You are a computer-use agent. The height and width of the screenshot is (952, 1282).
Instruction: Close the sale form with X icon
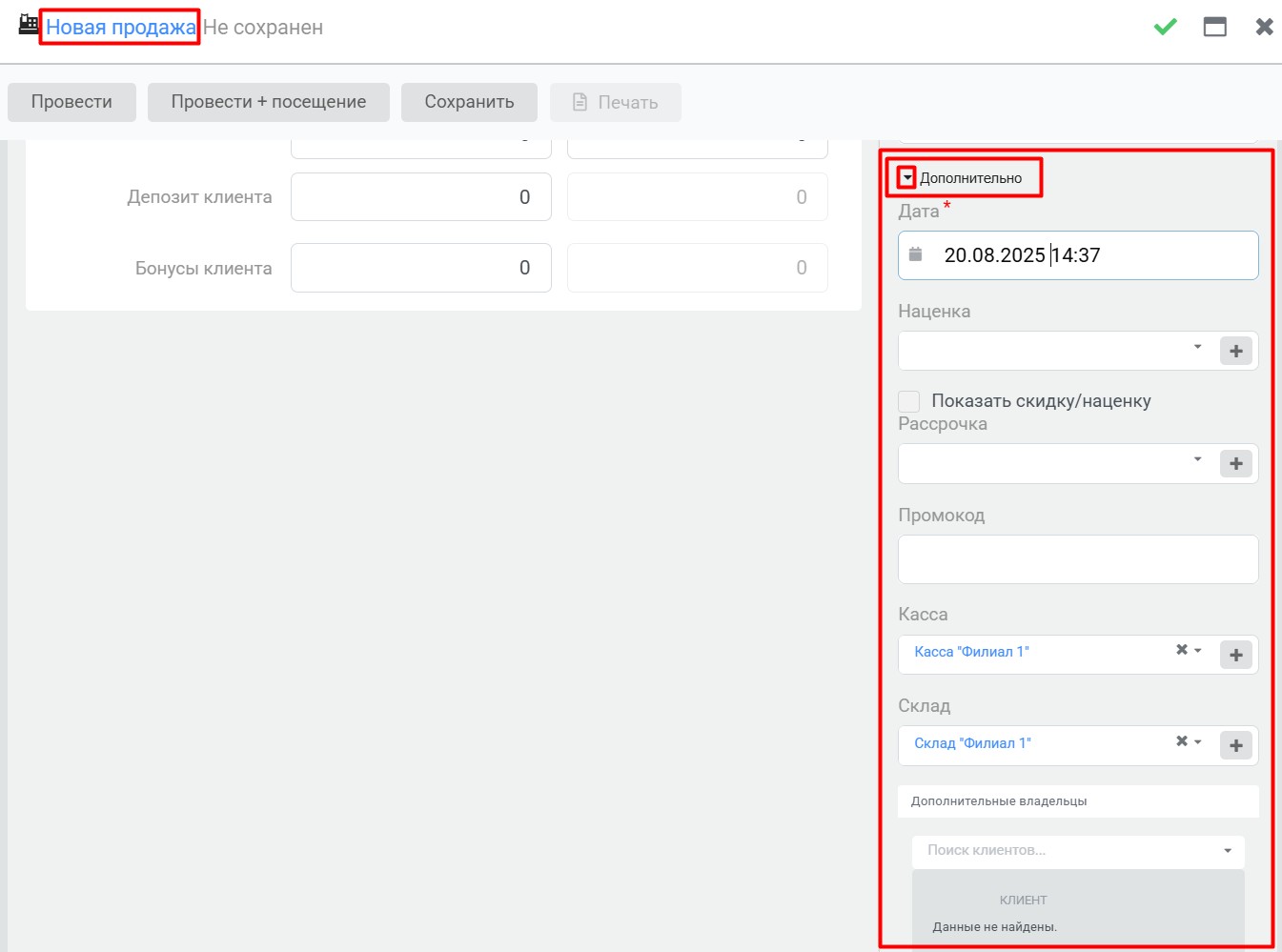tap(1264, 27)
